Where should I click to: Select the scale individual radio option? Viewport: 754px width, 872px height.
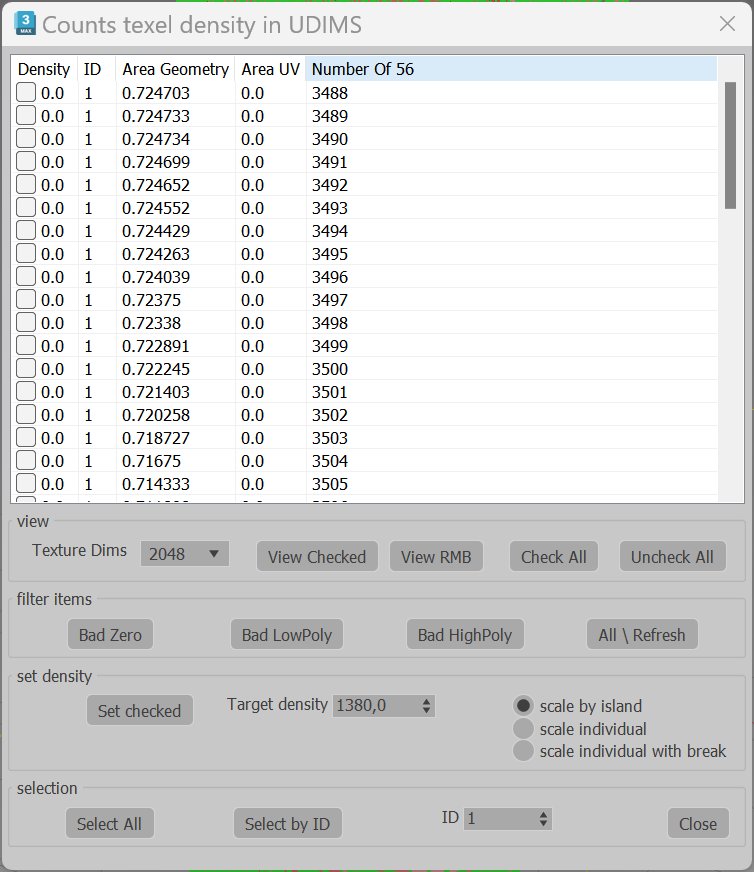click(x=523, y=729)
